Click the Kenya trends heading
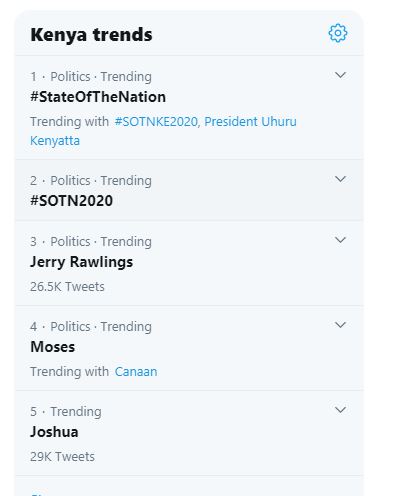This screenshot has height=496, width=417. click(x=91, y=35)
